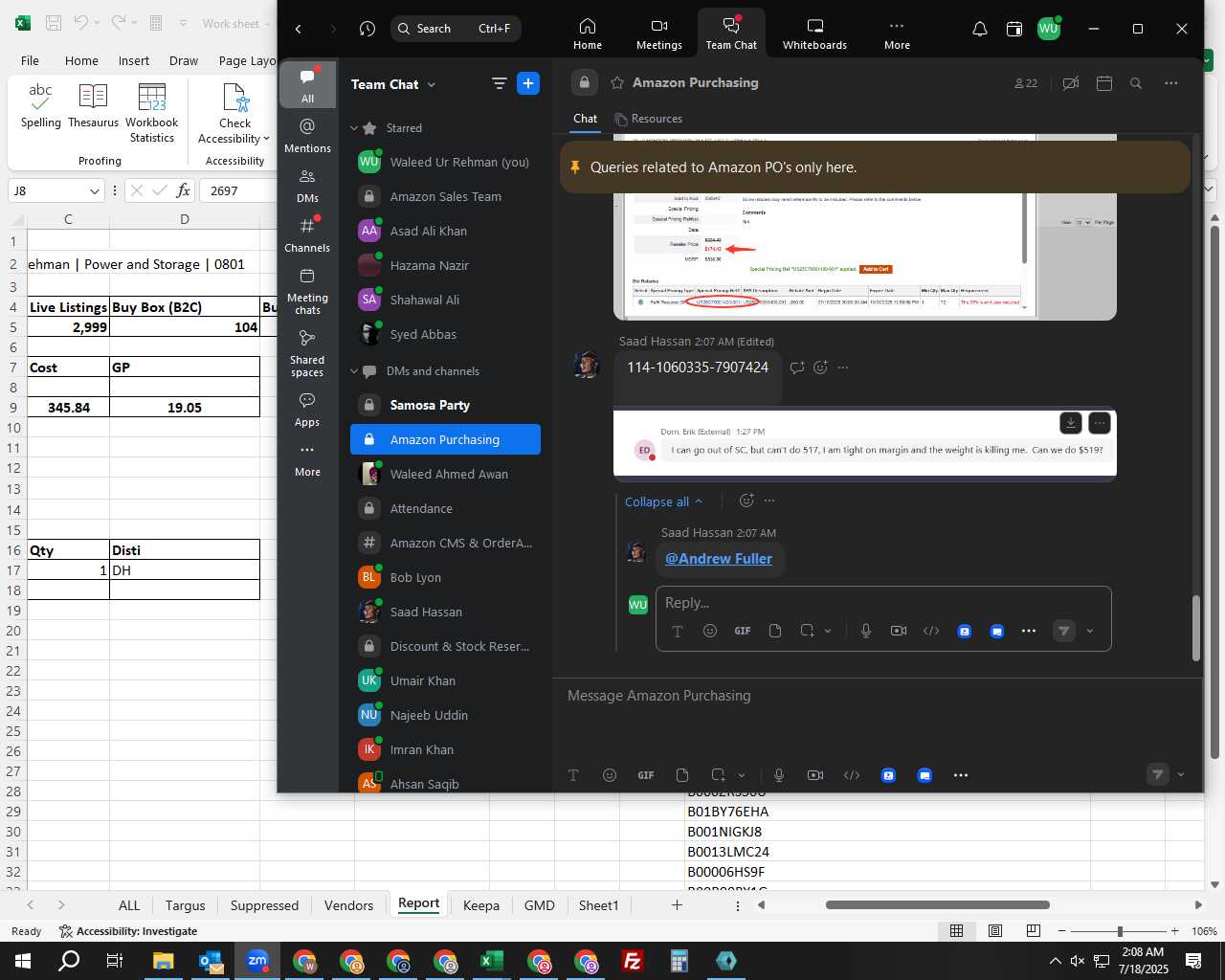Click the blue new chat plus button

click(528, 83)
